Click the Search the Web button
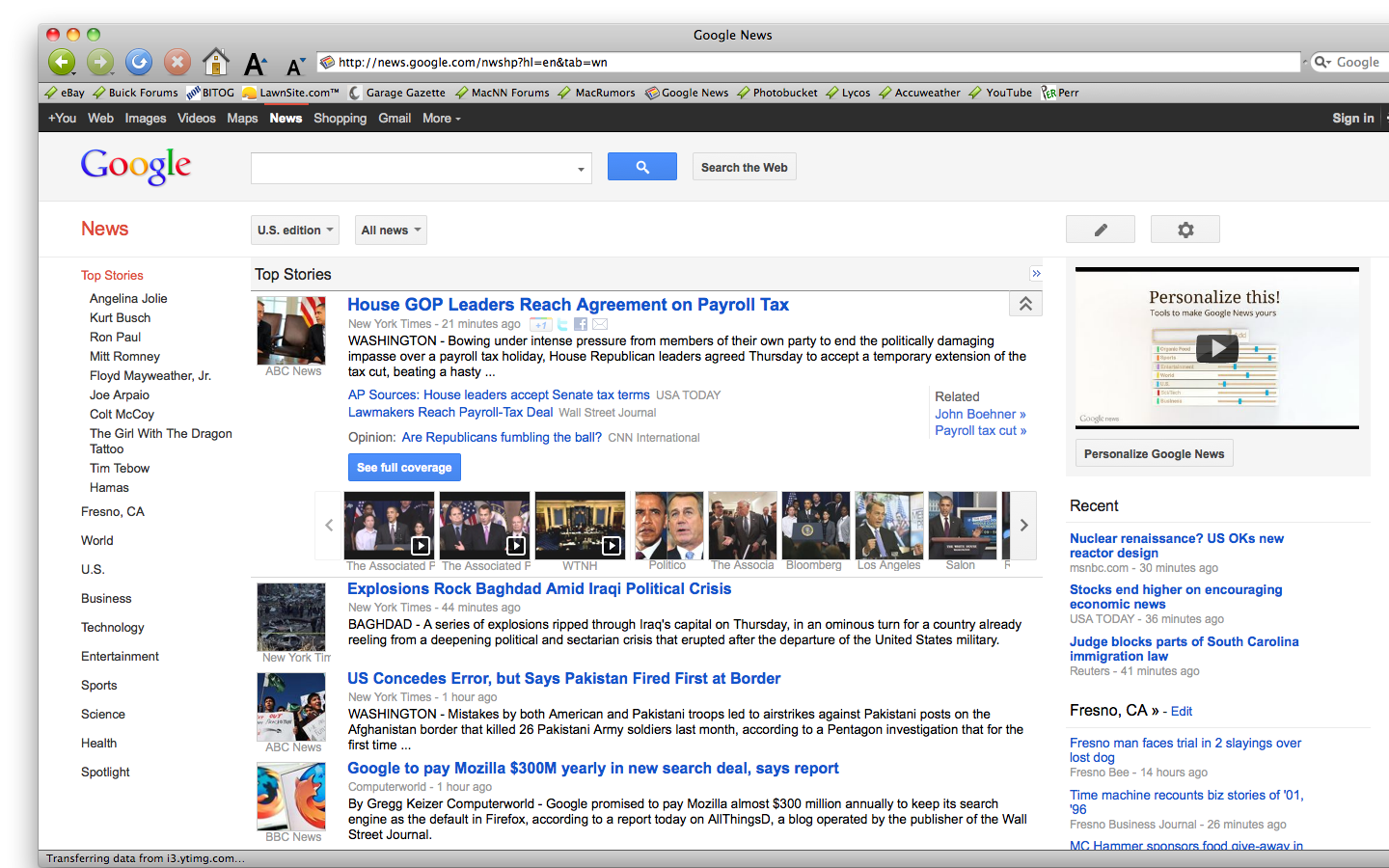The image size is (1389, 868). [745, 167]
